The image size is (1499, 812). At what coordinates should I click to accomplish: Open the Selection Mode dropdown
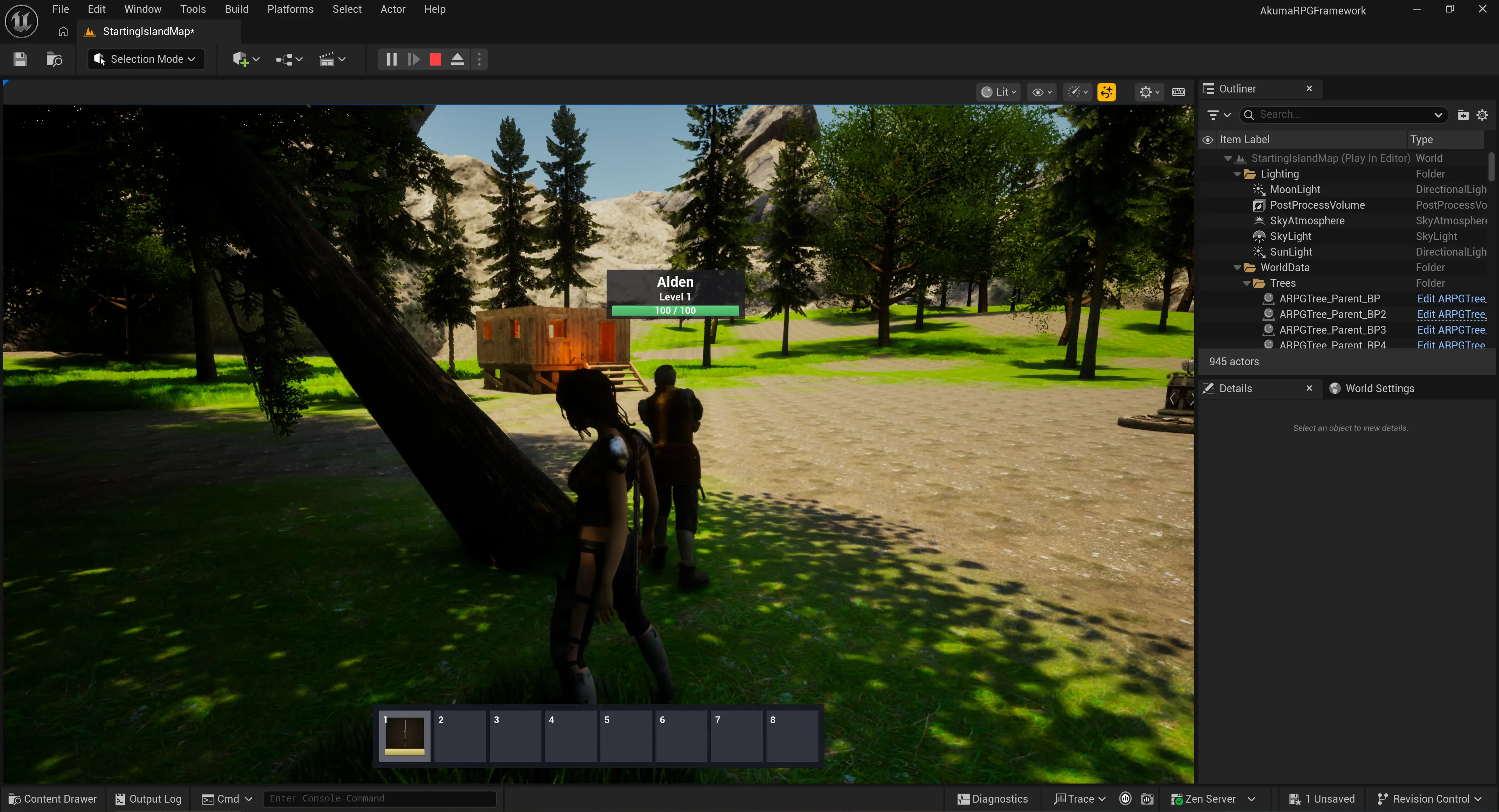coord(146,59)
